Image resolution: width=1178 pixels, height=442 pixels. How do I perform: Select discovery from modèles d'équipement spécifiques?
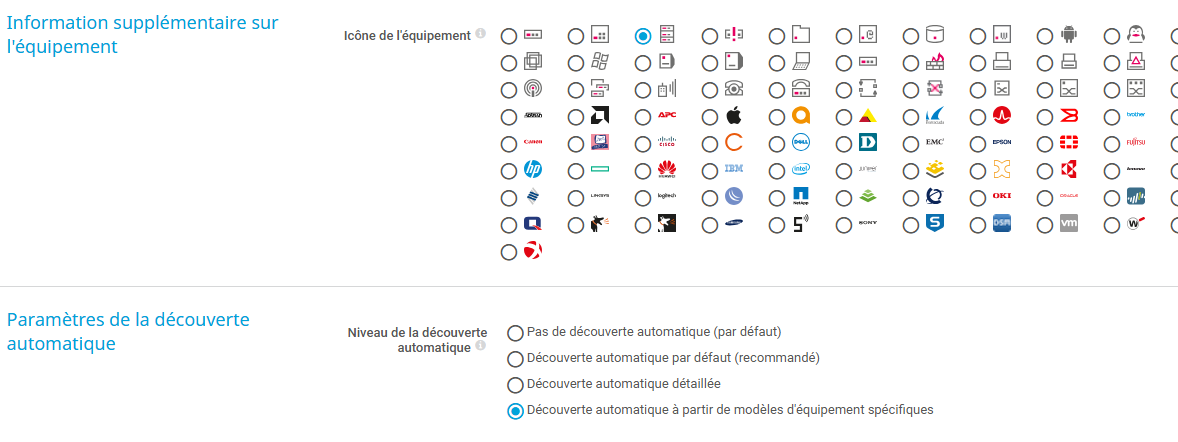tap(516, 410)
